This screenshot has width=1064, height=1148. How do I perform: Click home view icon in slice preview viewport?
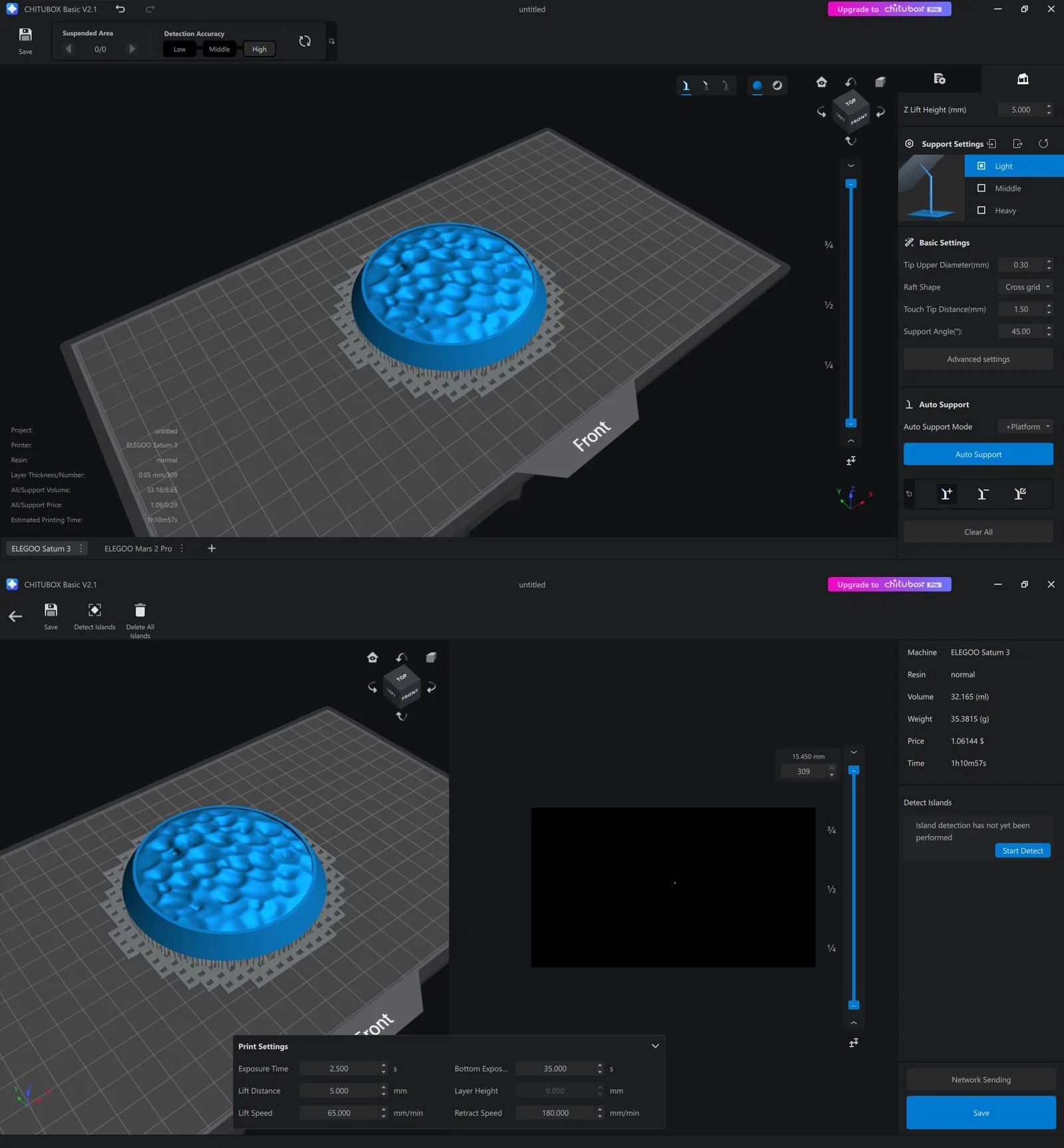coord(372,657)
